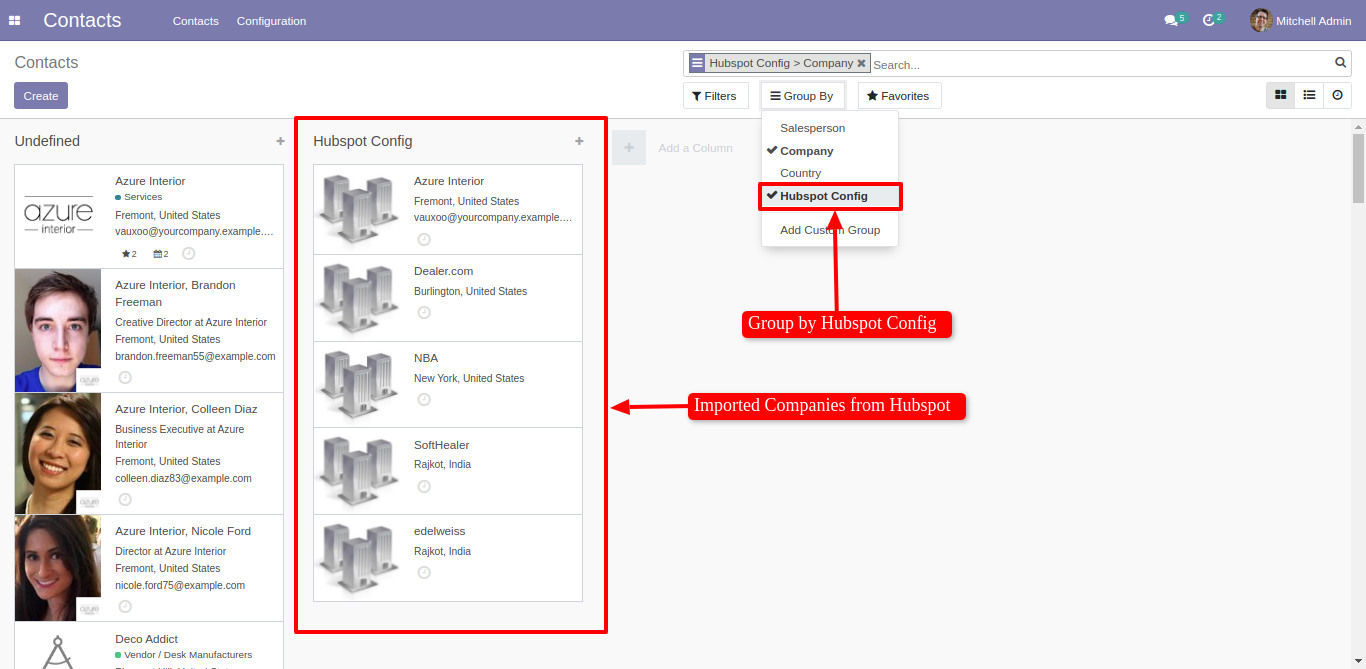Open activity clock on Nicole Ford card
The height and width of the screenshot is (669, 1366).
click(x=125, y=606)
